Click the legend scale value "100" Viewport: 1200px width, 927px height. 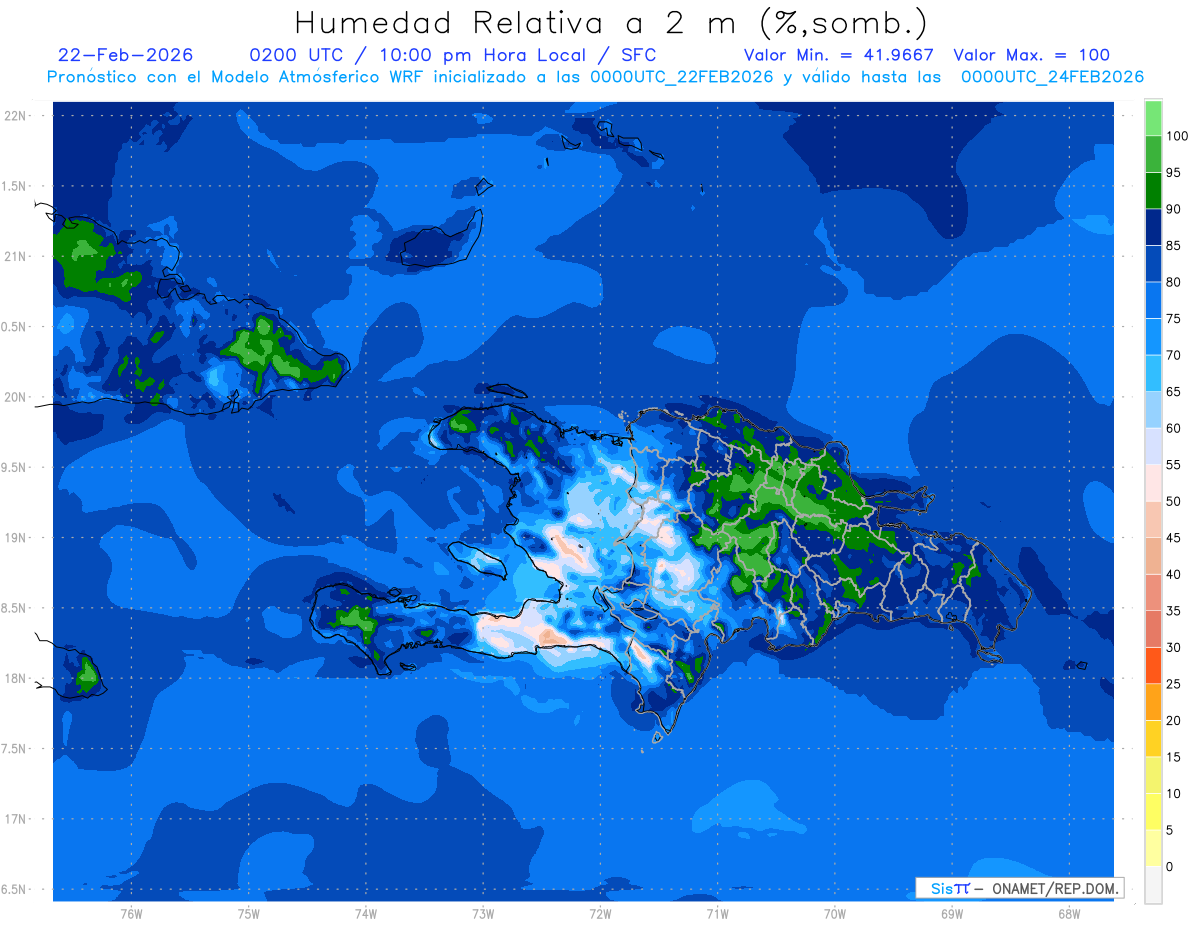[x=1176, y=136]
